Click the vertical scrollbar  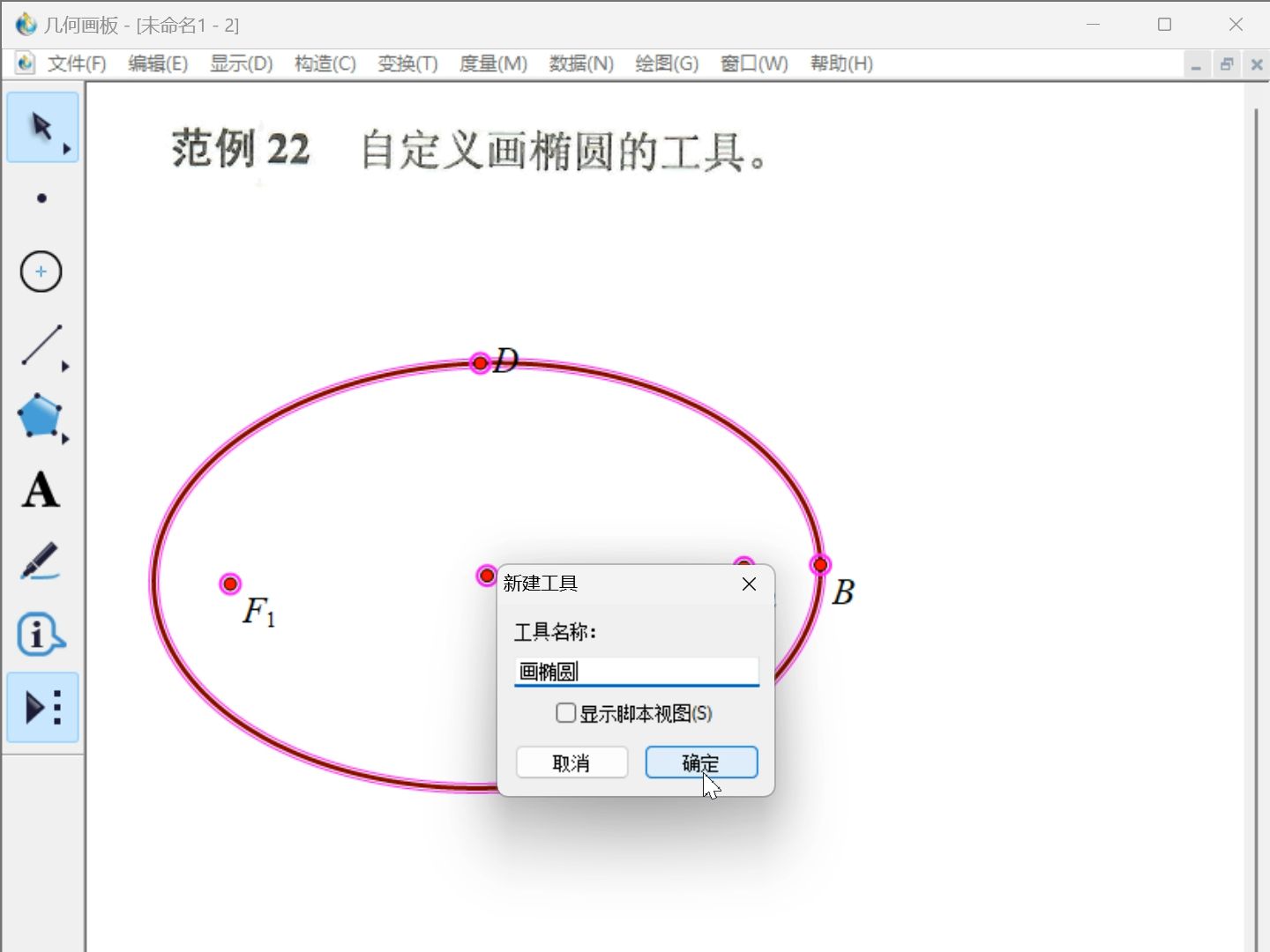[1257, 529]
